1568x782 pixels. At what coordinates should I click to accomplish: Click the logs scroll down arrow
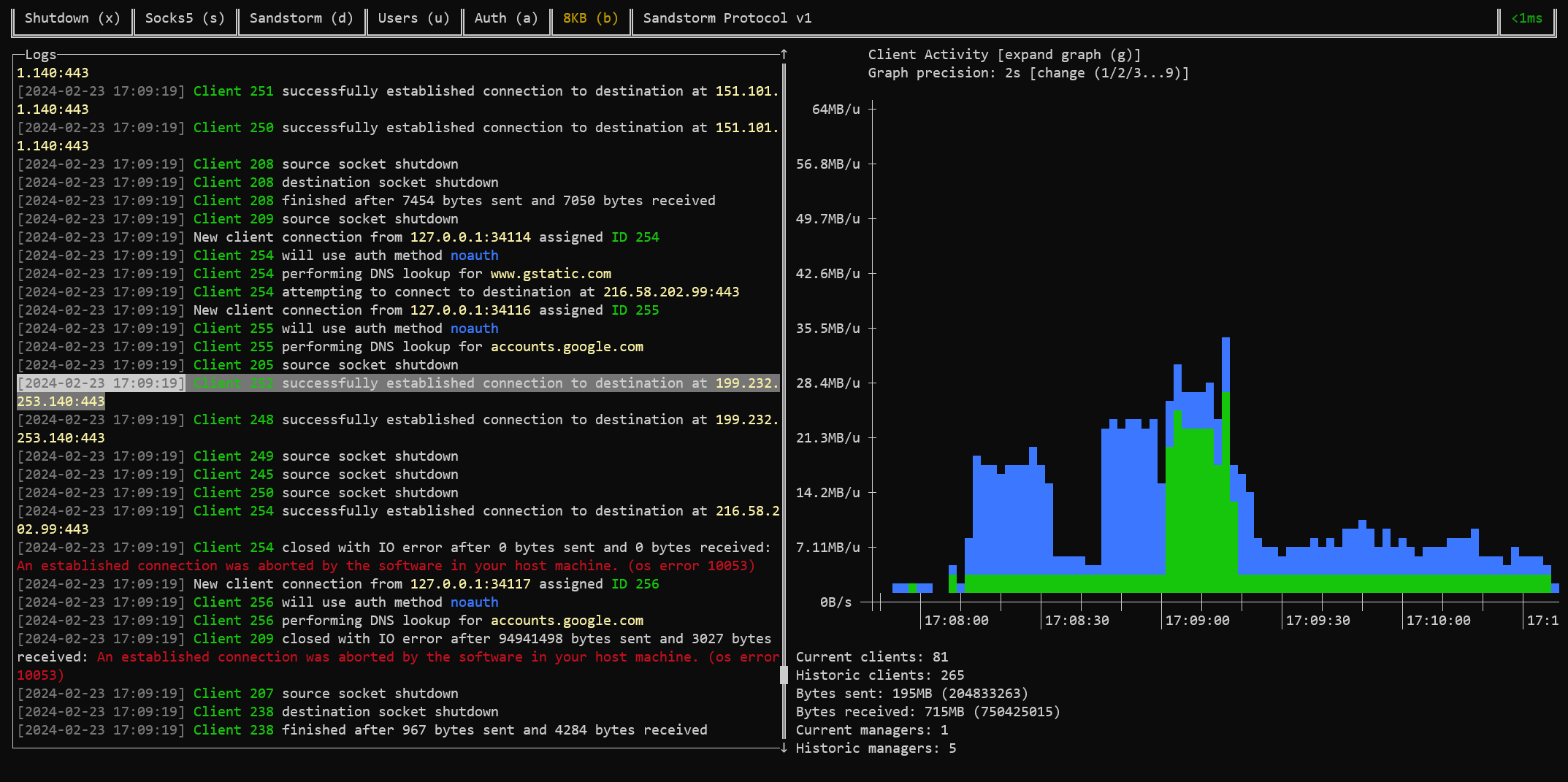[784, 748]
